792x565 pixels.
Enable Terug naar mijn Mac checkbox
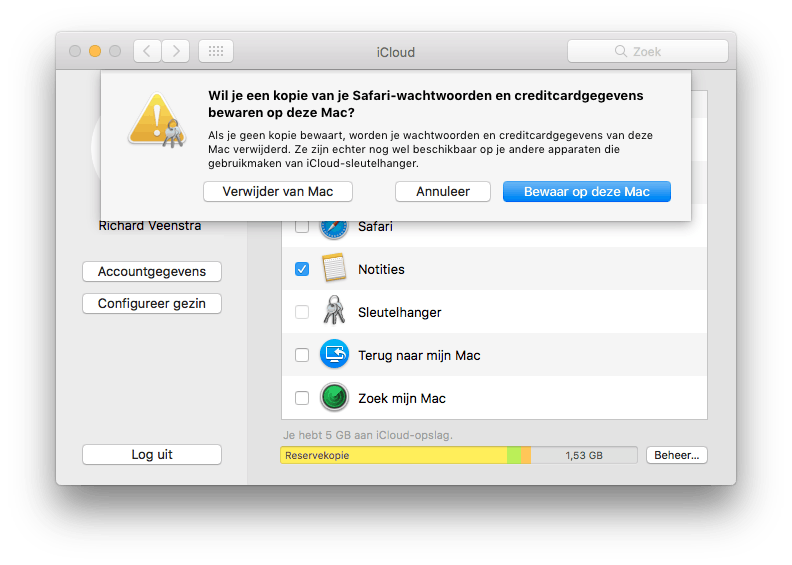click(x=302, y=355)
